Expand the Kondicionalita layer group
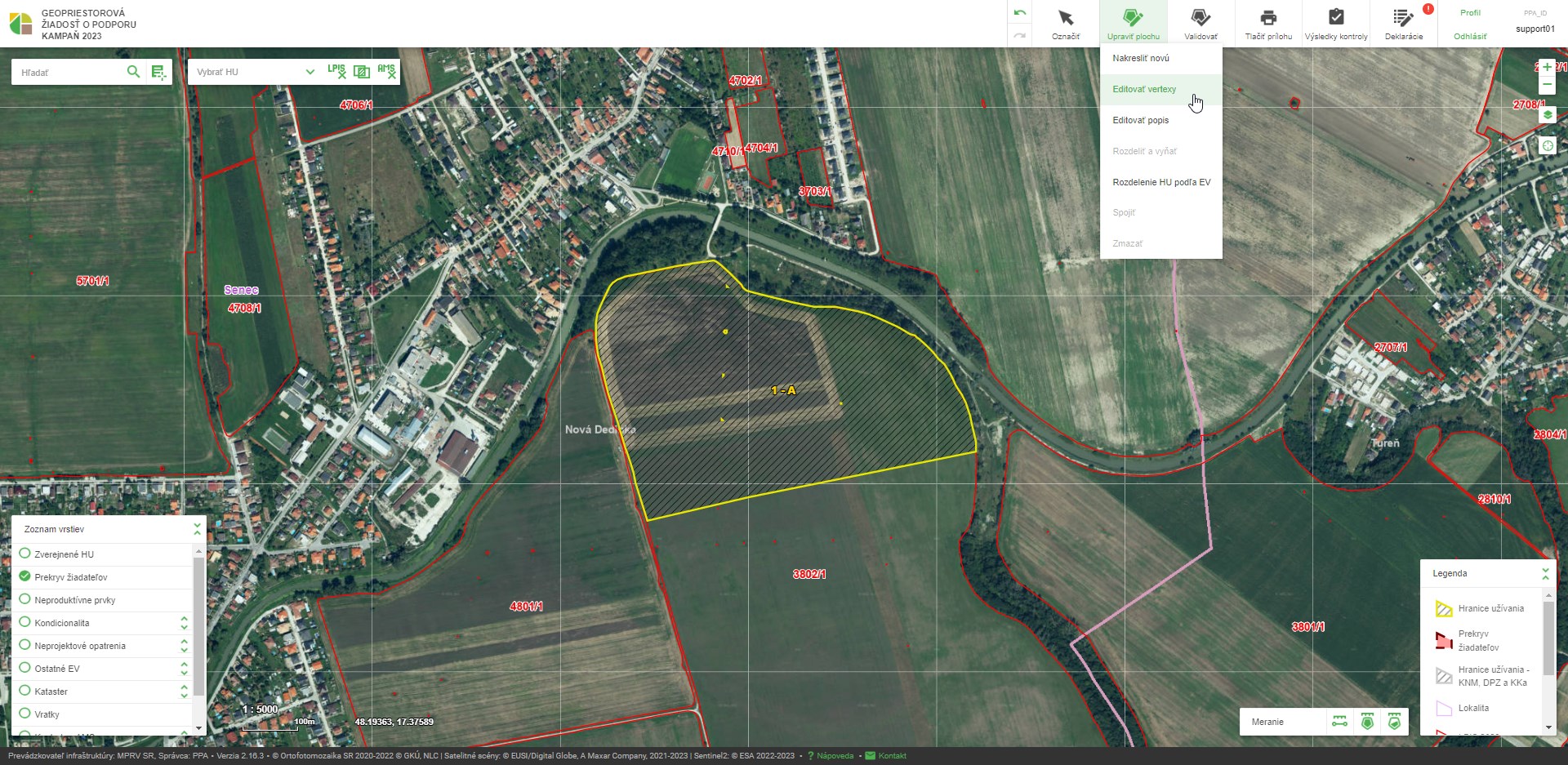 pos(184,623)
